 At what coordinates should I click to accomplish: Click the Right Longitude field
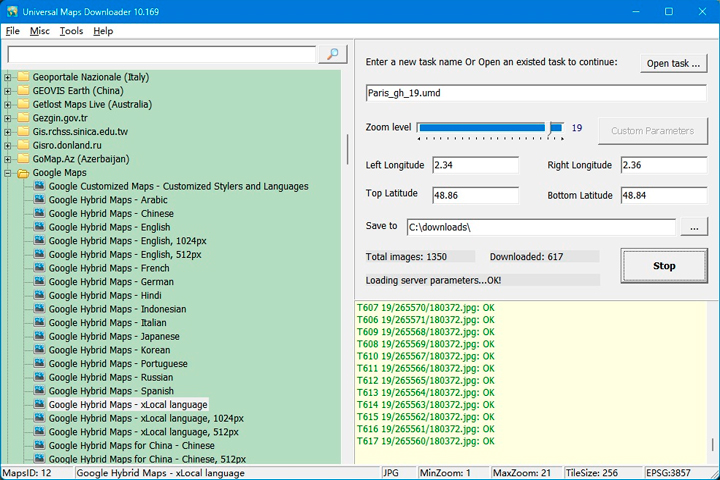(664, 165)
